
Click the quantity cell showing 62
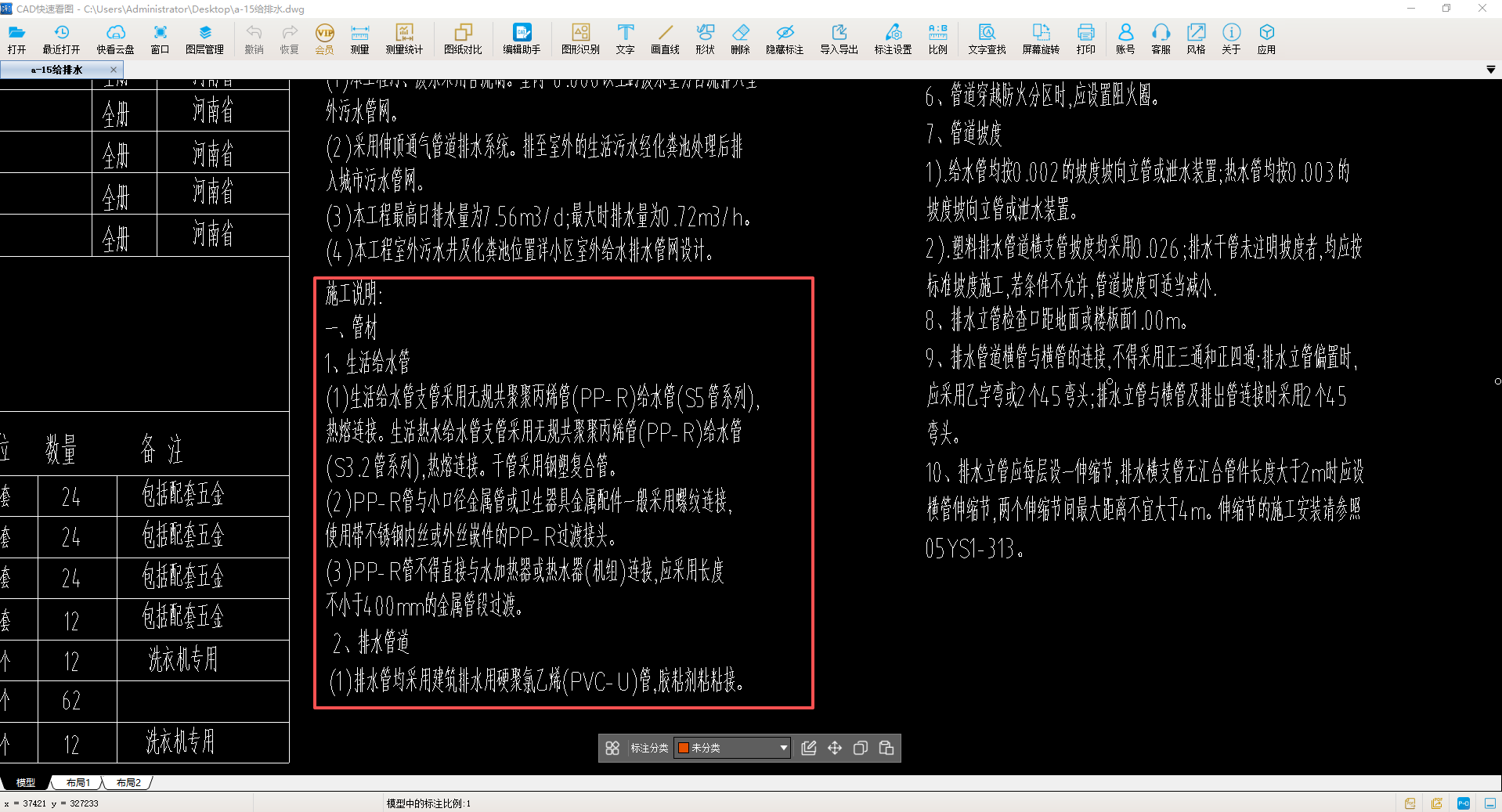71,701
